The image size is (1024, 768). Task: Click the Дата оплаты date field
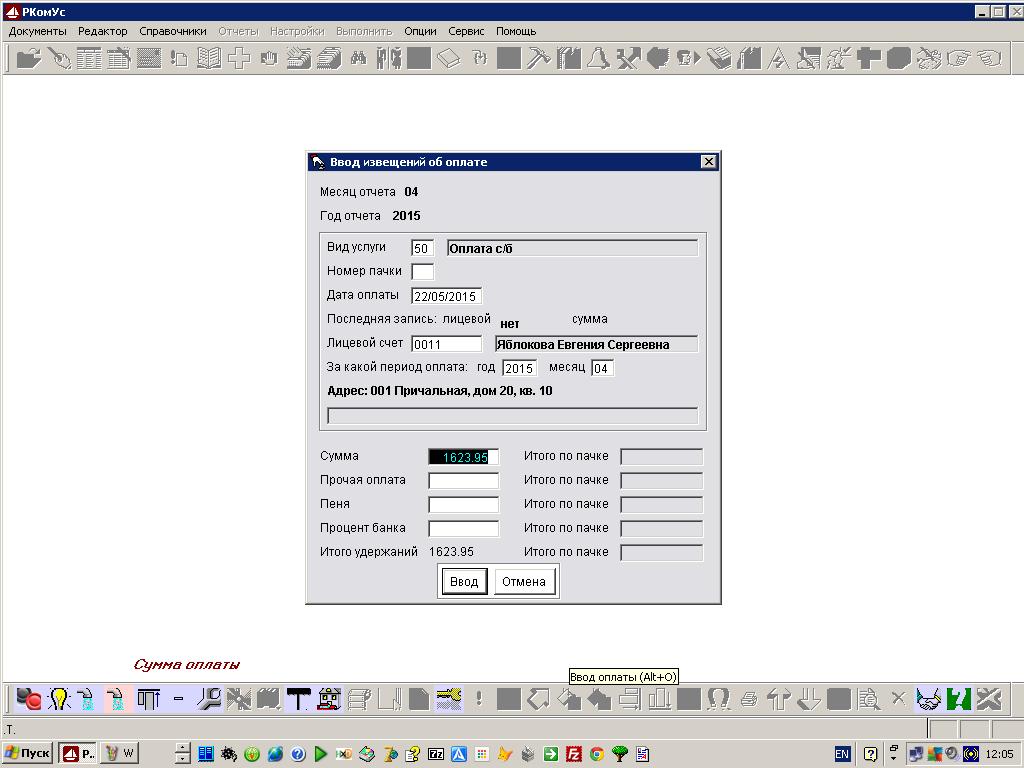pos(446,296)
